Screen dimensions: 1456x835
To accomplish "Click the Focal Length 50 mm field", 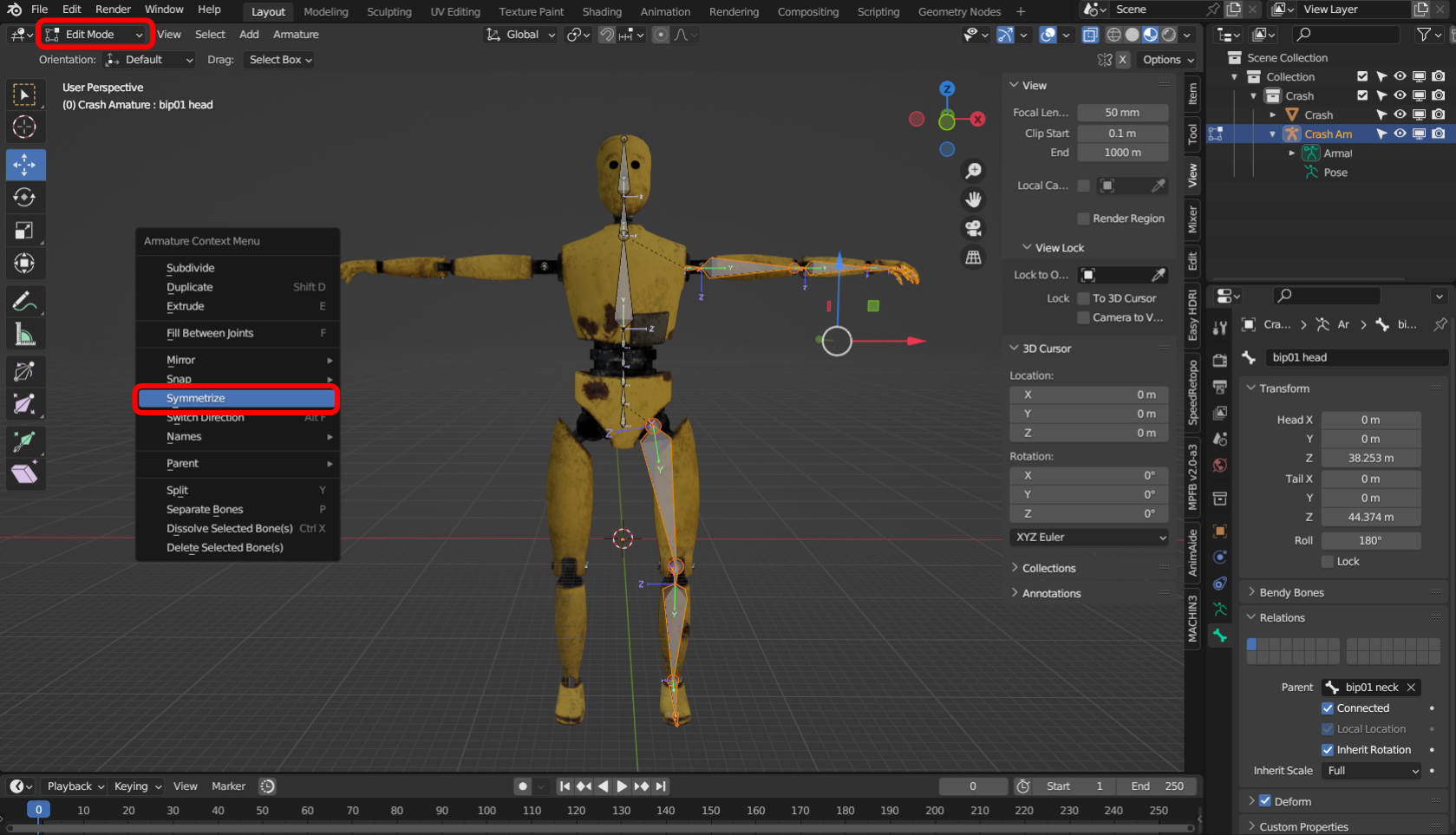I will coord(1122,113).
